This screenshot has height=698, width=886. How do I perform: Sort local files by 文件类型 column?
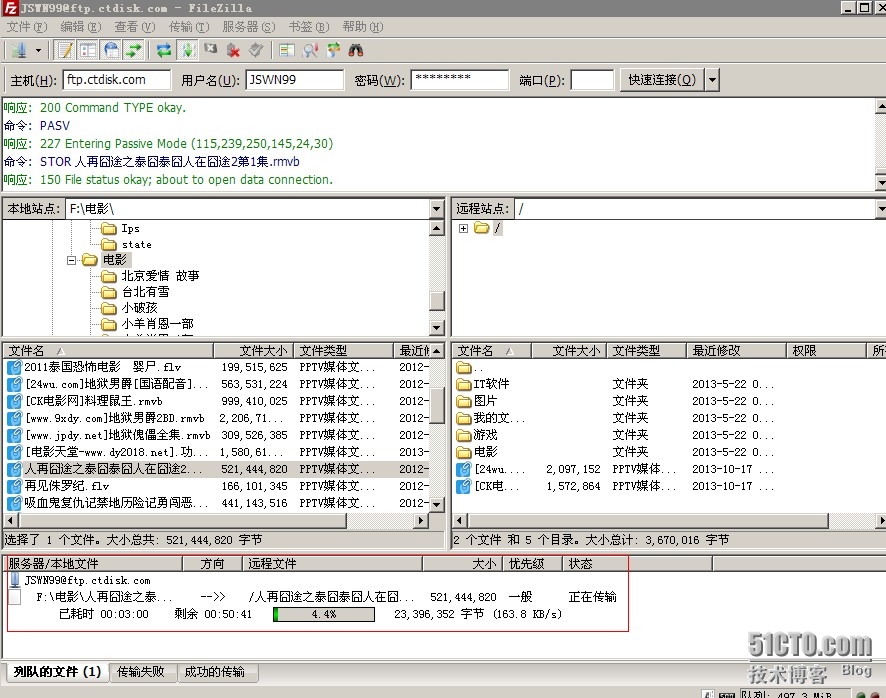click(344, 350)
